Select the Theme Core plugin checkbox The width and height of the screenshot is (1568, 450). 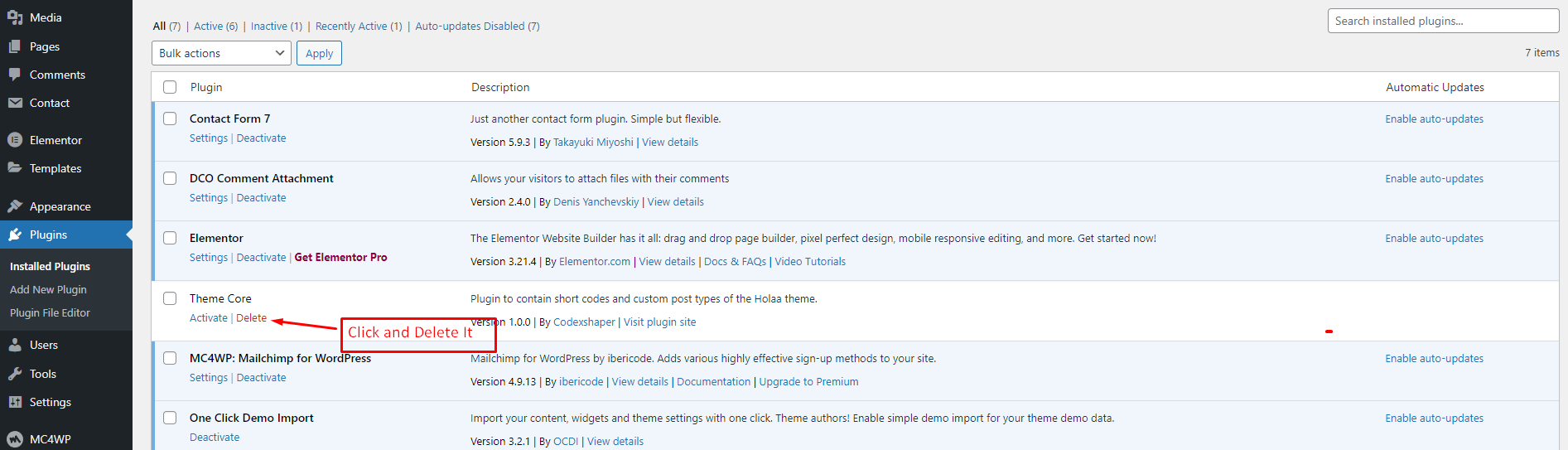170,298
